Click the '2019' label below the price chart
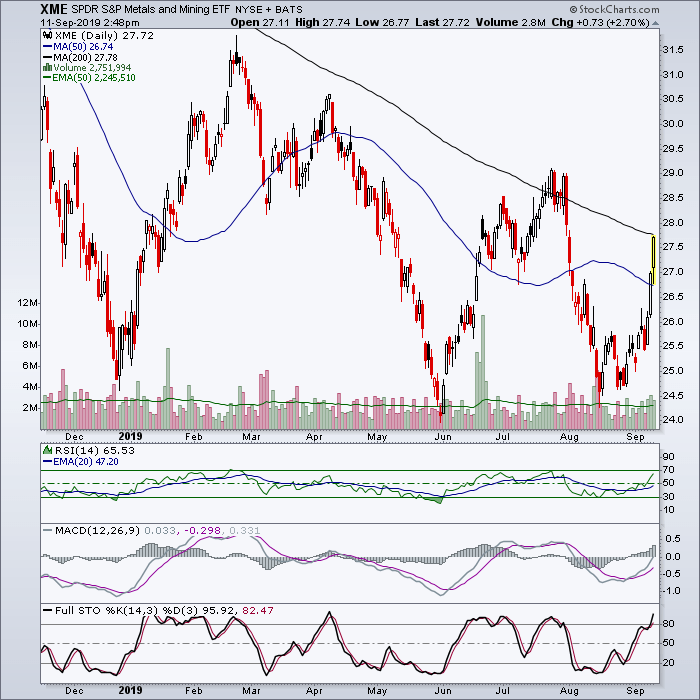This screenshot has height=700, width=700. coord(130,437)
